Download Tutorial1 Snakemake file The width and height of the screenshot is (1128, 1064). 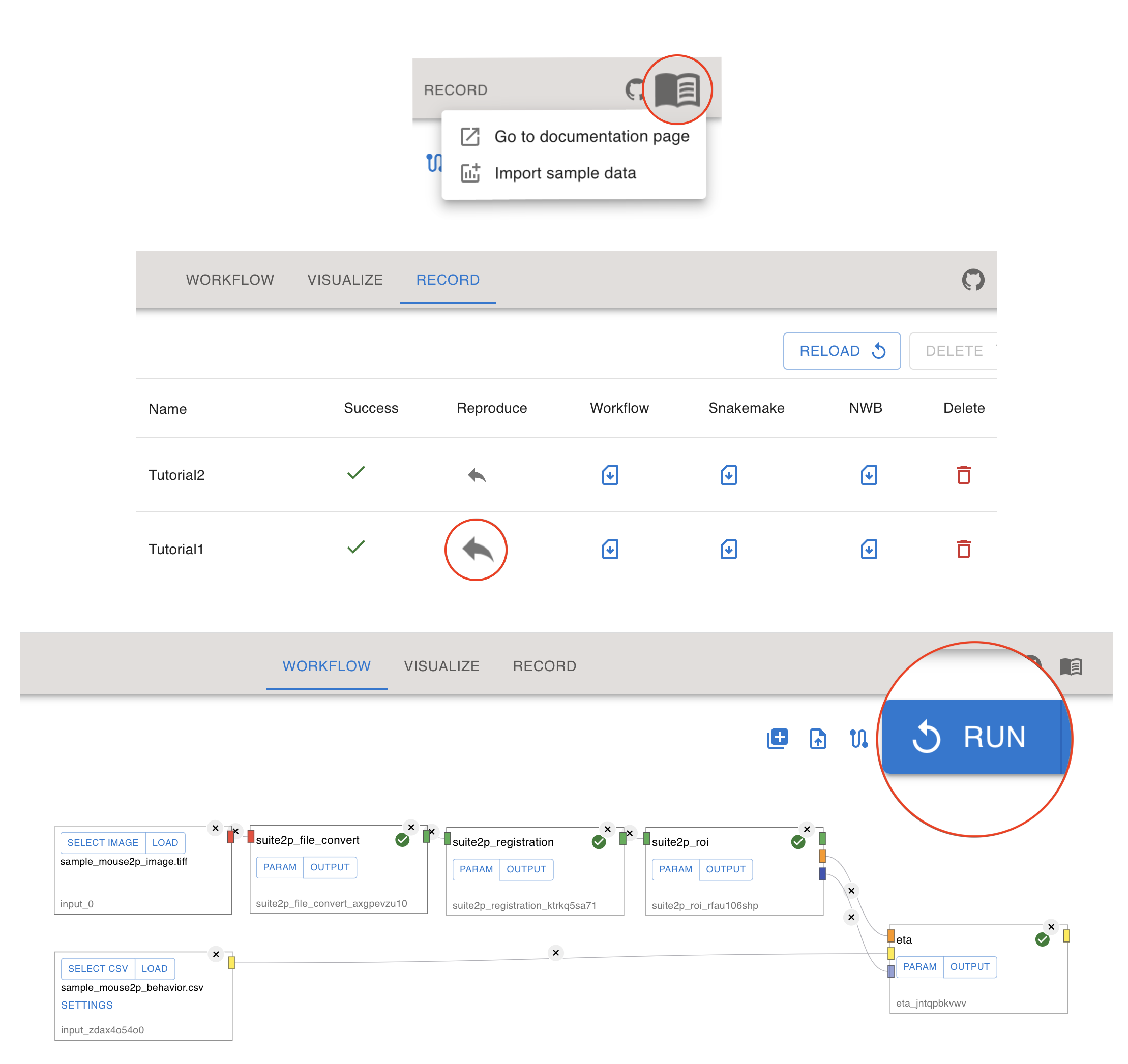[x=729, y=549]
